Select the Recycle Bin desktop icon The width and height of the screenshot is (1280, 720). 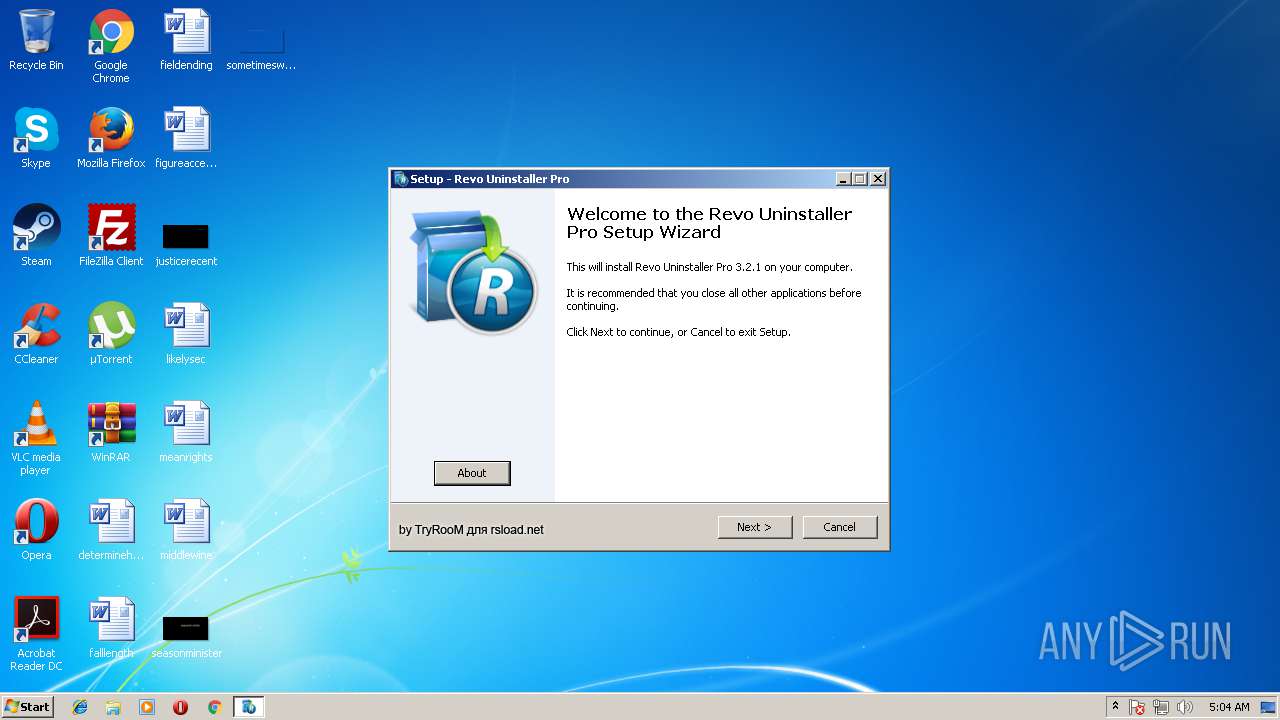36,40
